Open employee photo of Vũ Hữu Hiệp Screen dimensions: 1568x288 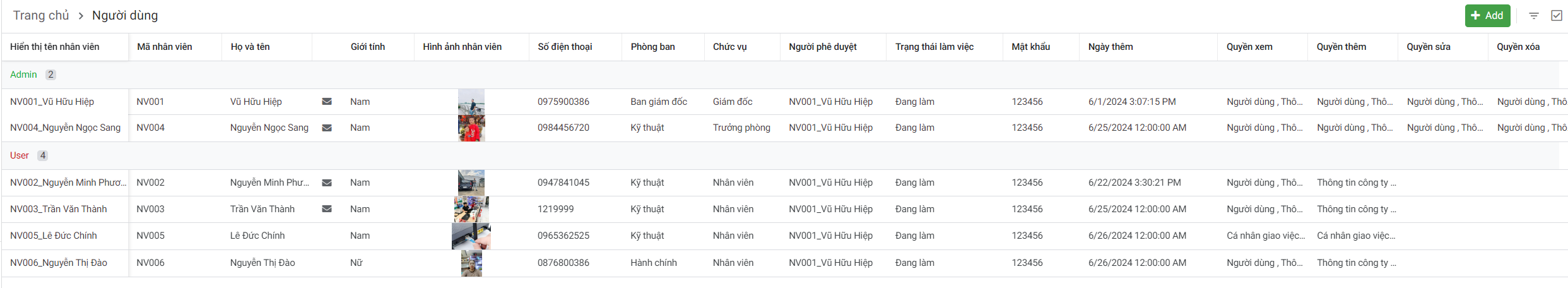point(471,102)
